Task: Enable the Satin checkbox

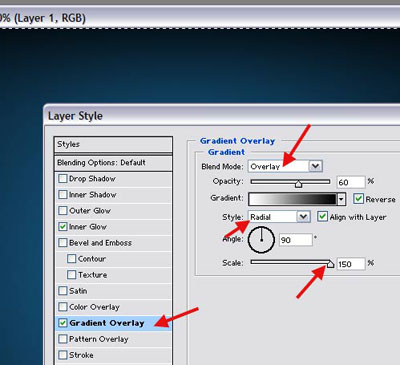Action: [x=63, y=291]
